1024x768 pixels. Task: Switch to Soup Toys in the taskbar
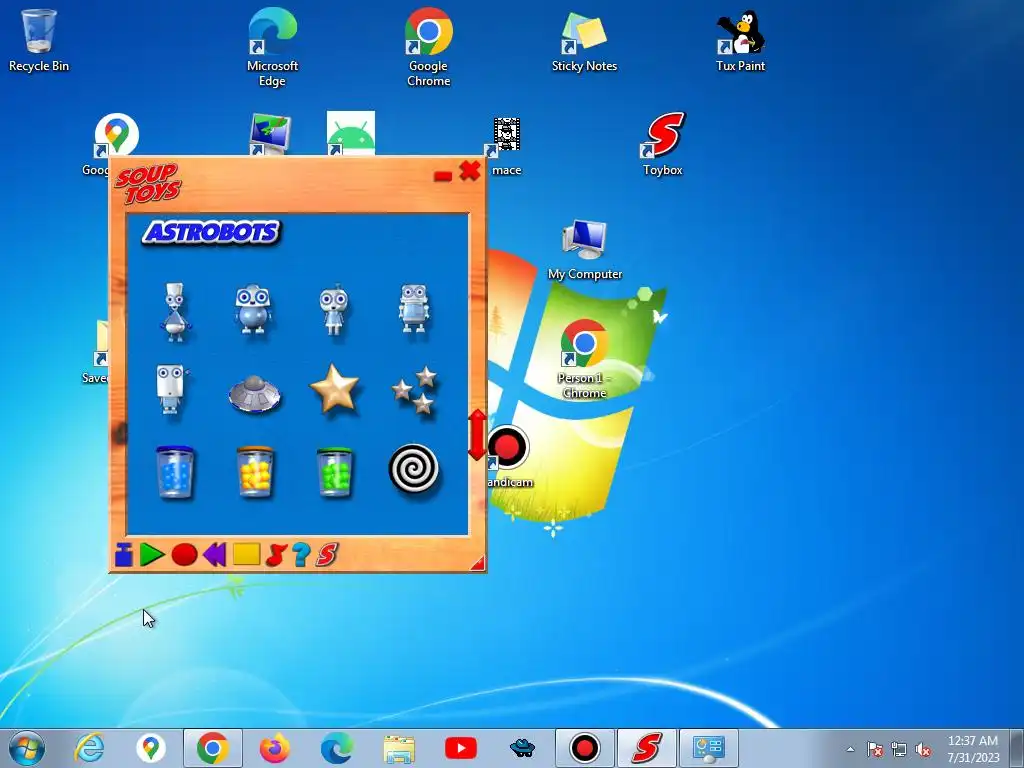647,748
